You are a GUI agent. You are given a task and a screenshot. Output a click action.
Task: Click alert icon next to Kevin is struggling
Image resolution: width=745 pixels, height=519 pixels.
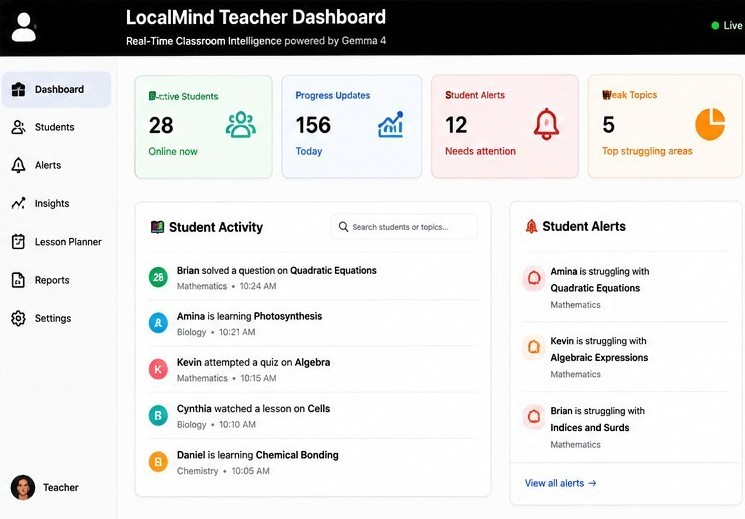(534, 347)
